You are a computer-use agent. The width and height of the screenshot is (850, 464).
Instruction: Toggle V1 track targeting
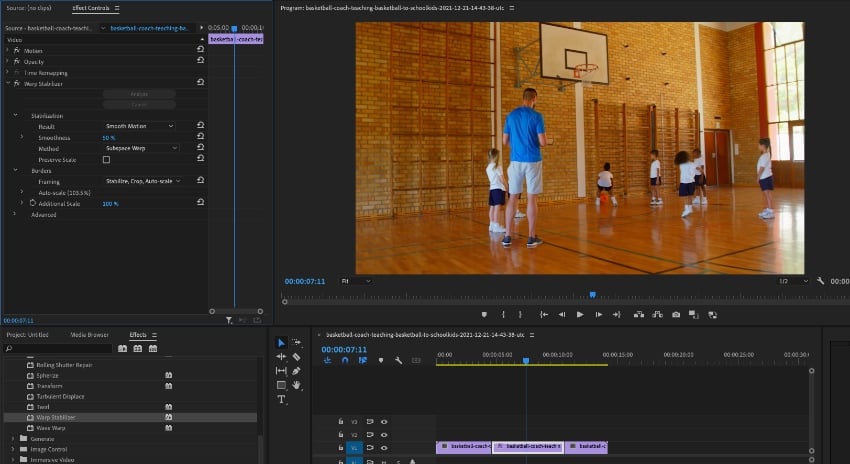(354, 448)
